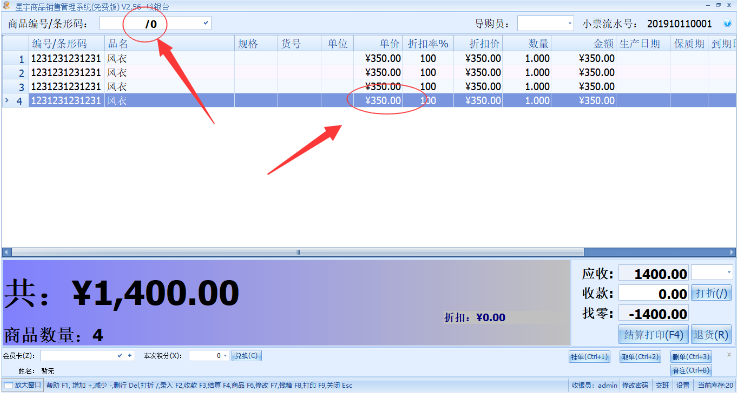Open the 导购员 dropdown

pos(569,23)
